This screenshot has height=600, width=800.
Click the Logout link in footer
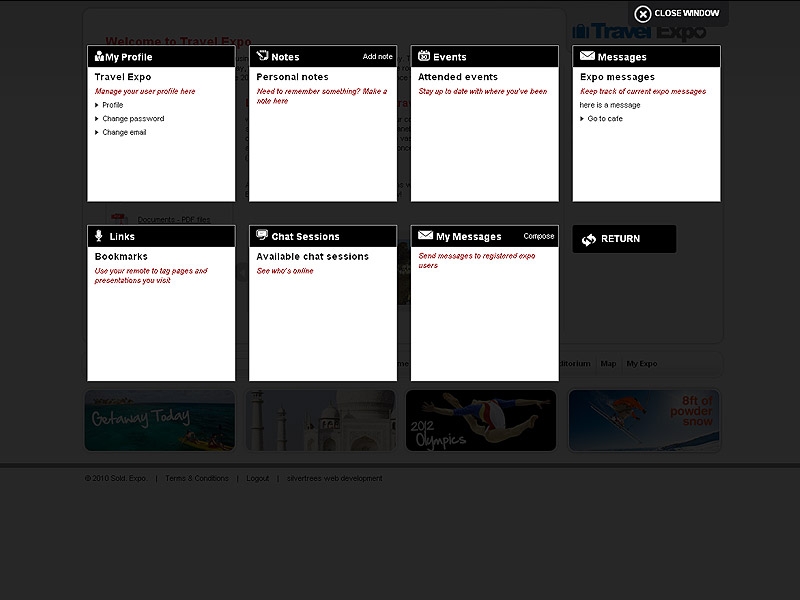click(x=257, y=479)
